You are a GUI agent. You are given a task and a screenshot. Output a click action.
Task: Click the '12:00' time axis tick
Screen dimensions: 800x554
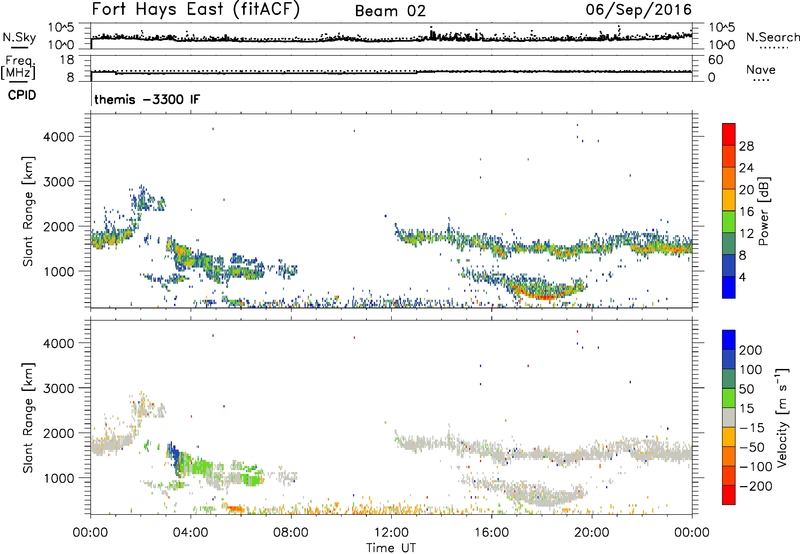391,533
